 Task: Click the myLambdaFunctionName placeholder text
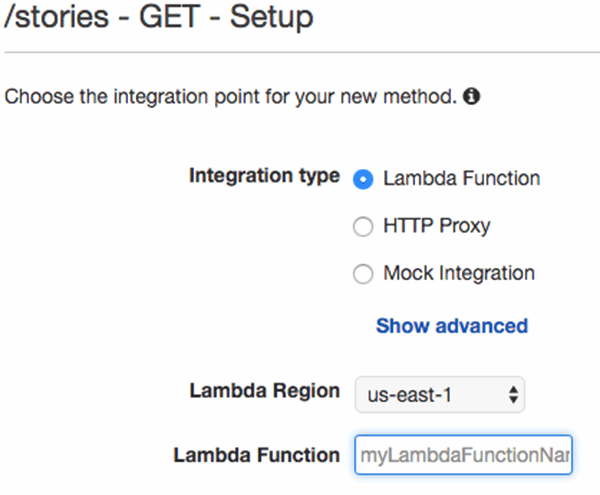tap(464, 456)
